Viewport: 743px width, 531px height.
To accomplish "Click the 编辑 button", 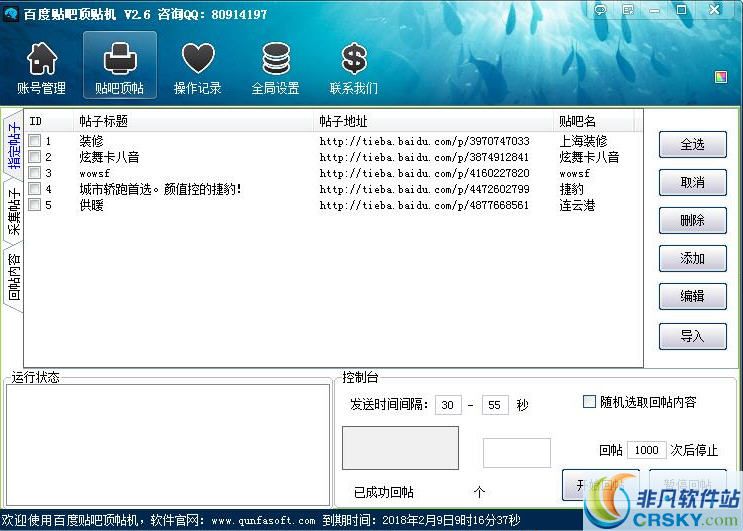I will click(x=692, y=296).
